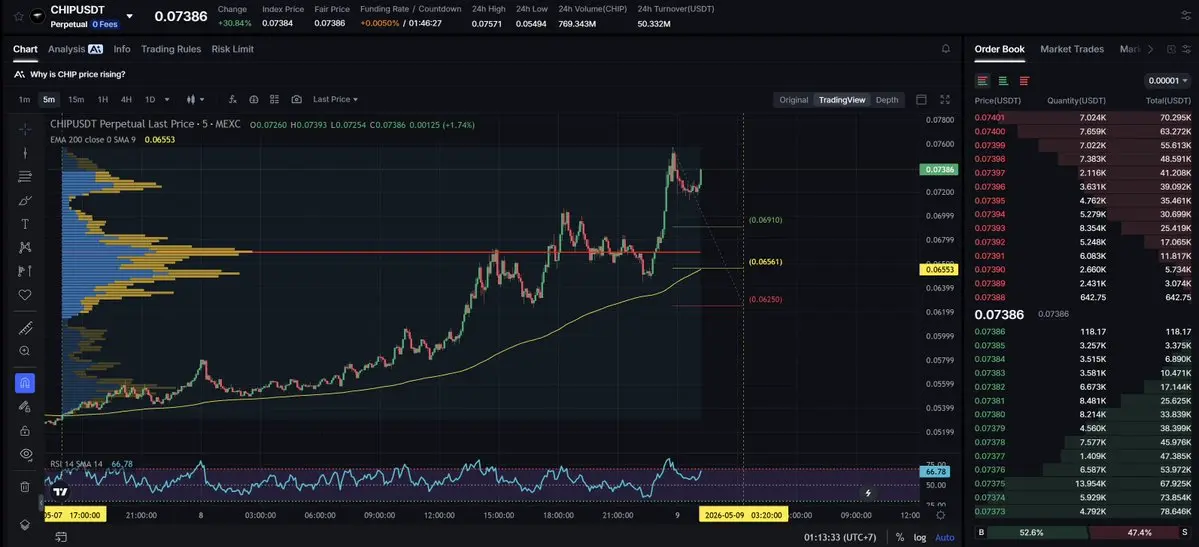Toggle the chart window layout icon
This screenshot has height=547, width=1199.
(921, 99)
